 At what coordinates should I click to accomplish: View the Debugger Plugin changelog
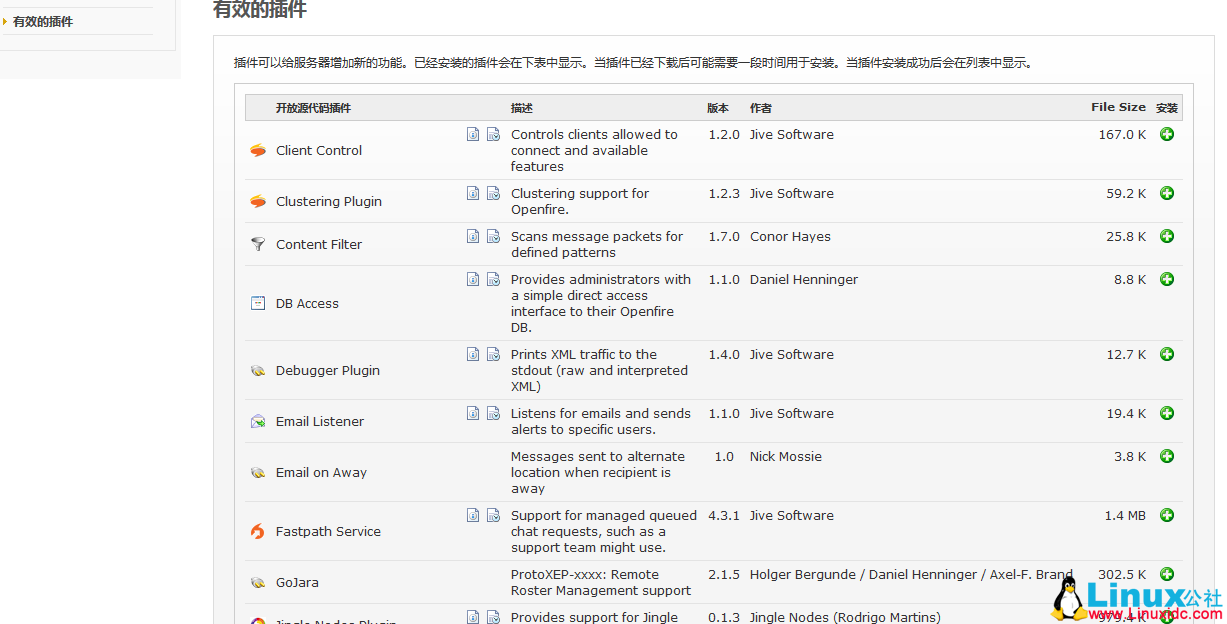493,353
